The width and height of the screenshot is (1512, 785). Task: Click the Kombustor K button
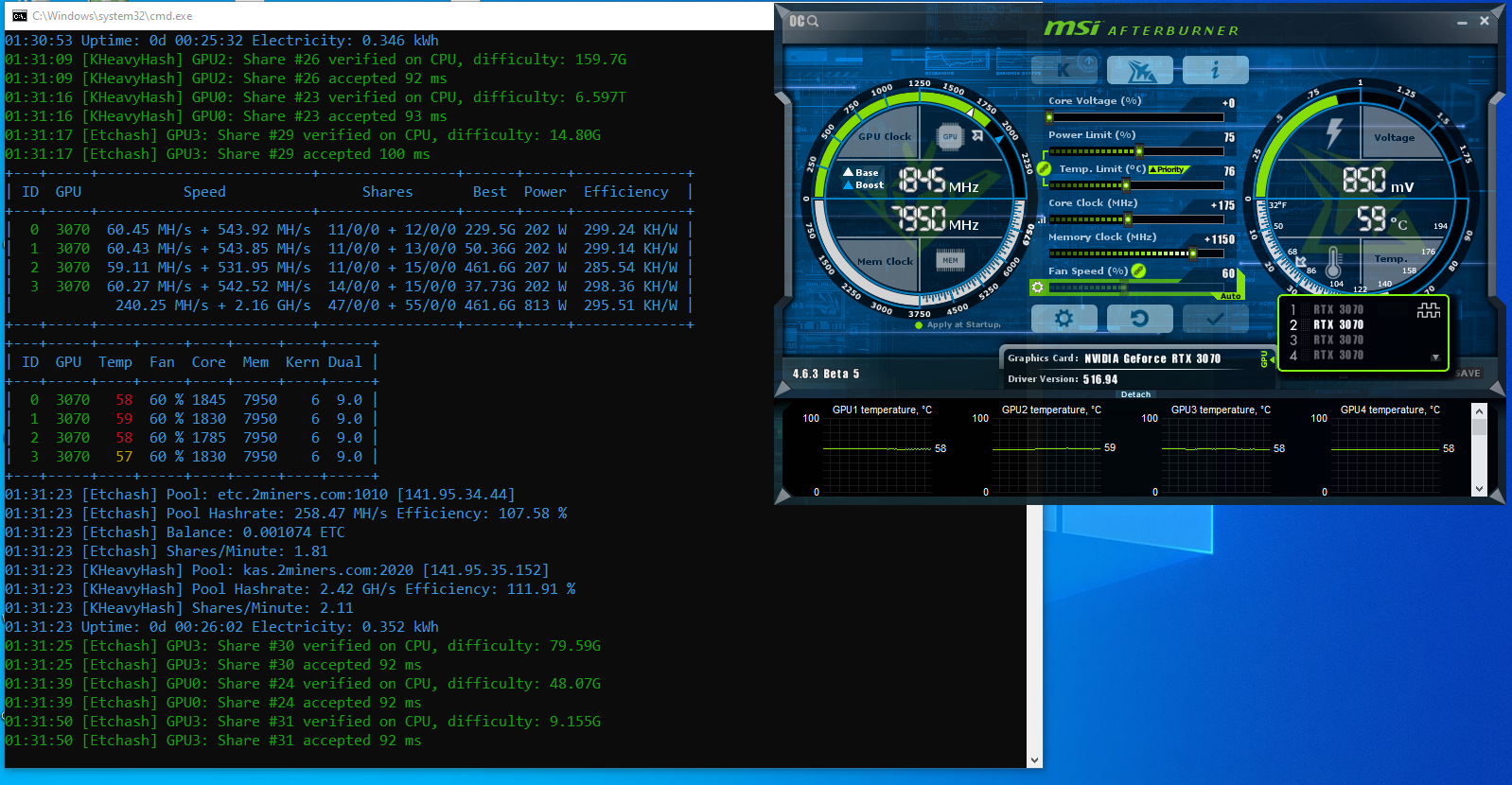(x=1064, y=70)
